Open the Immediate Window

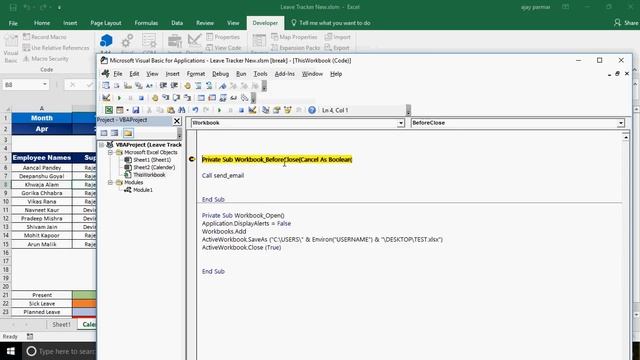click(212, 98)
